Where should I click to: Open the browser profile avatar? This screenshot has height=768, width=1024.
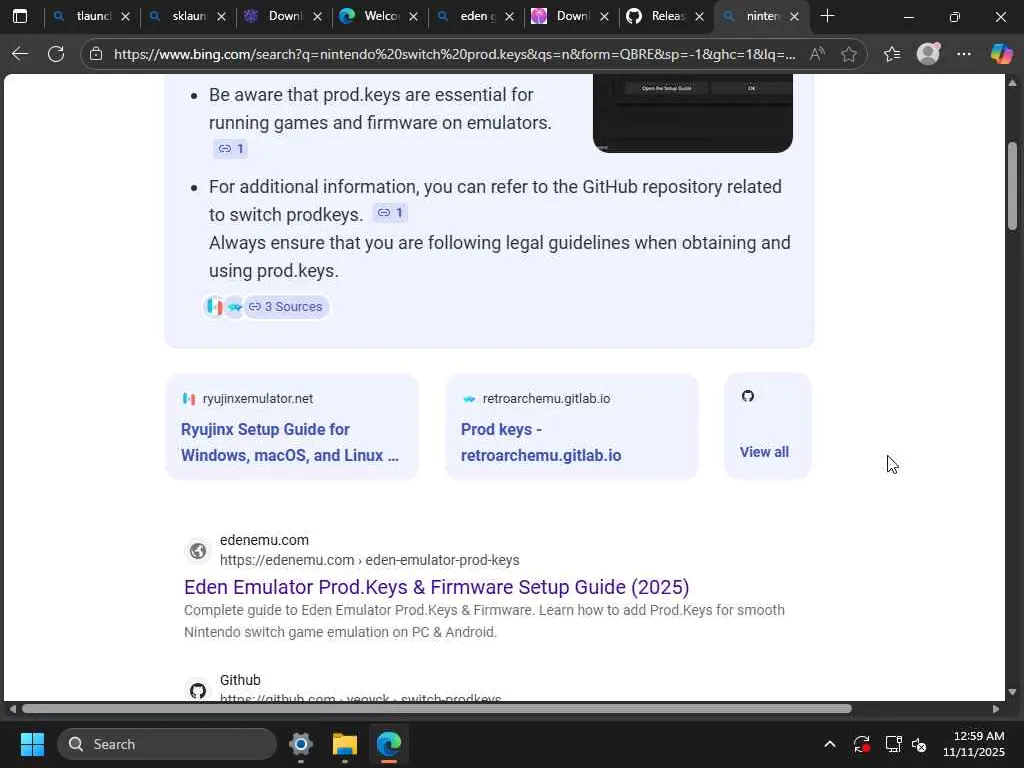928,54
